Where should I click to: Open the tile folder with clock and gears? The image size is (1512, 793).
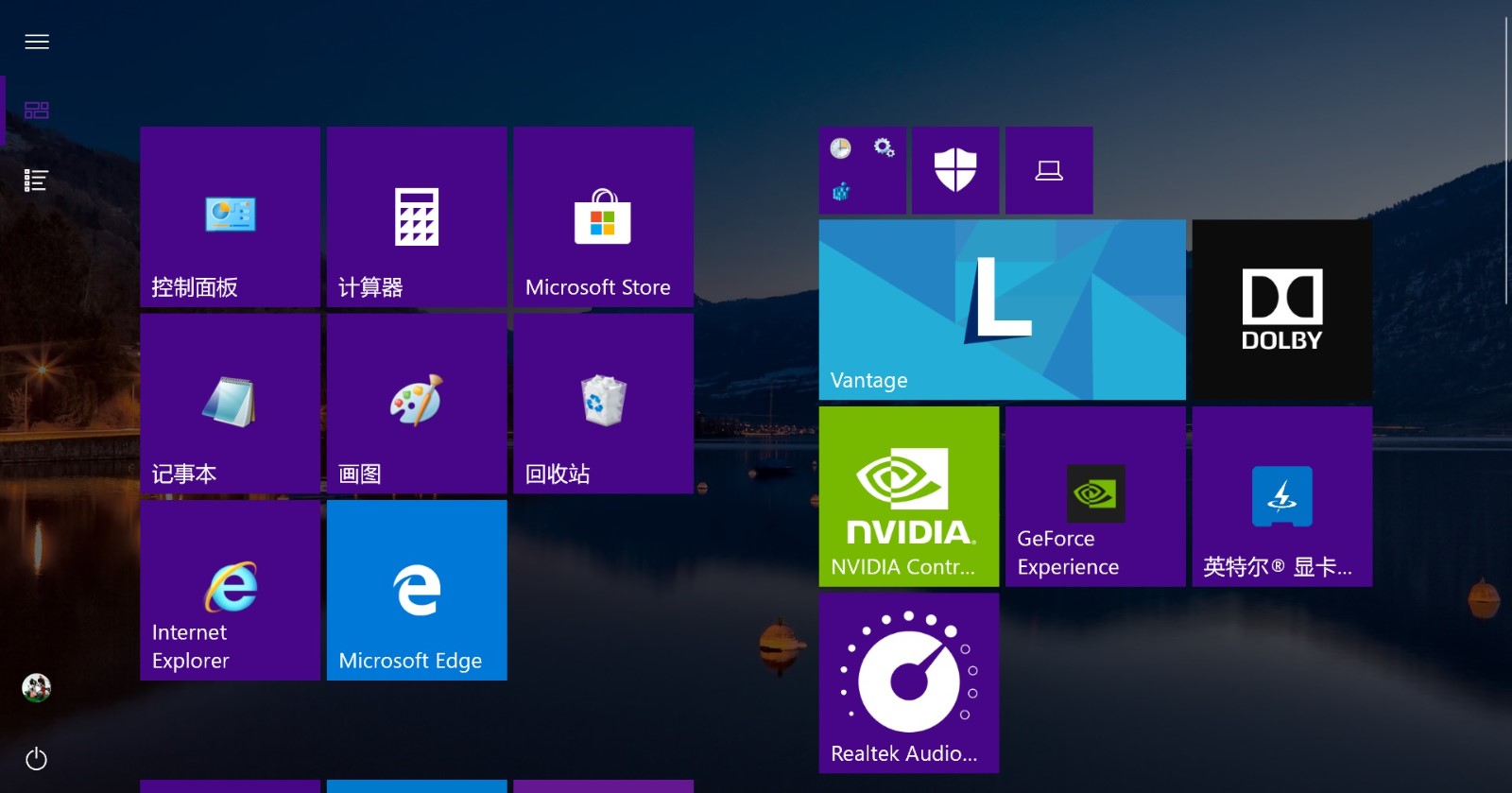pos(863,171)
